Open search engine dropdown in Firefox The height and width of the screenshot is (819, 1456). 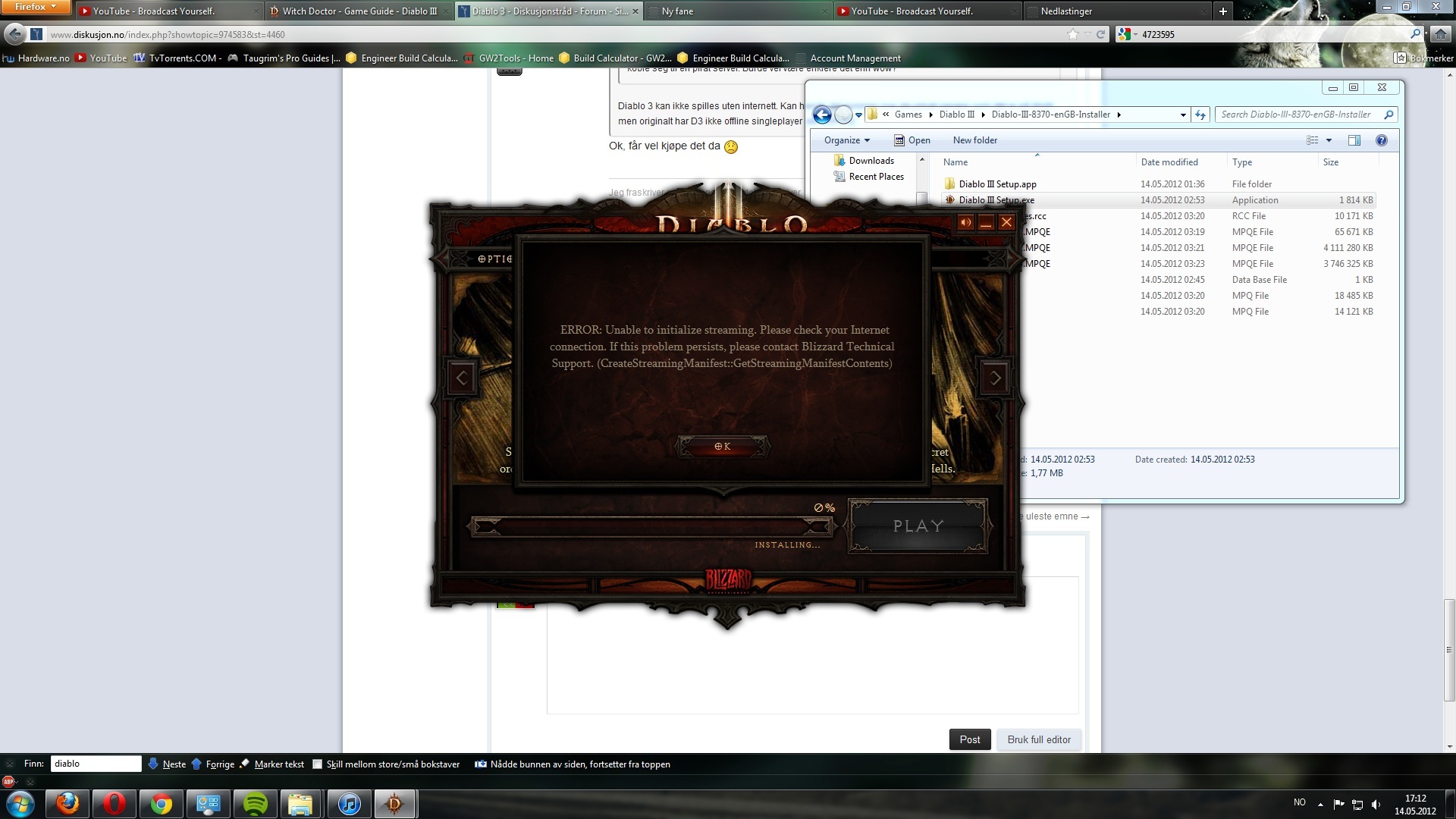(x=1127, y=34)
